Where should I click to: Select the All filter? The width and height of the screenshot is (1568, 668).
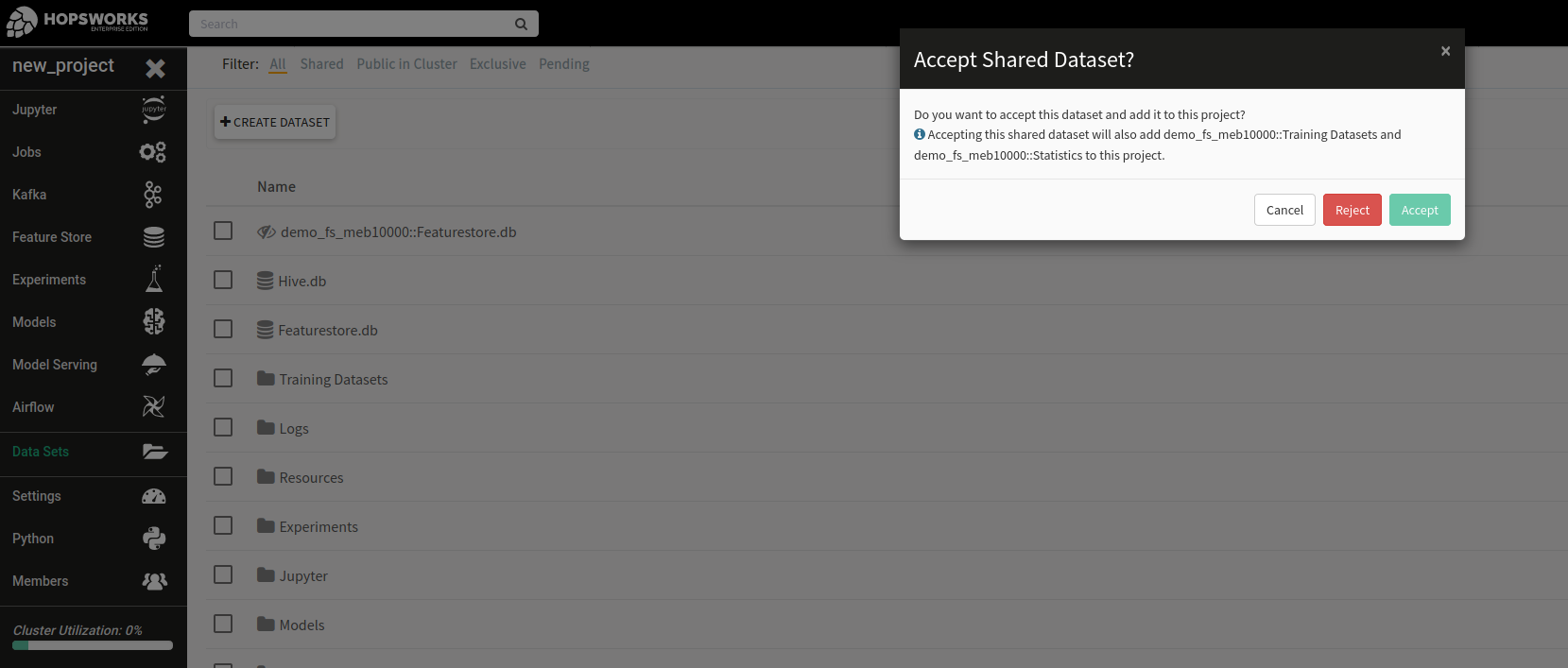pos(277,64)
